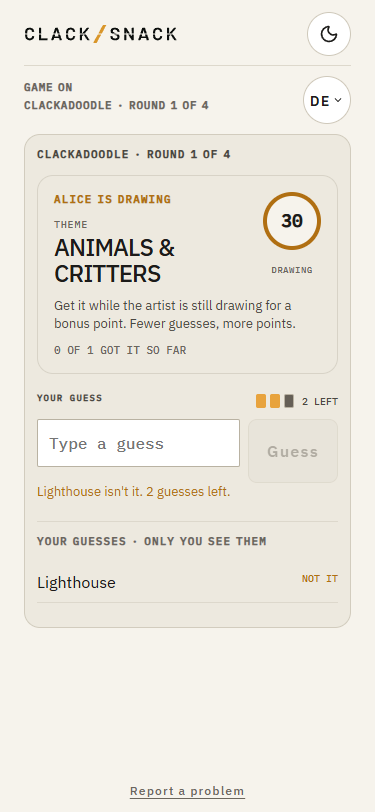The height and width of the screenshot is (812, 375).
Task: Click the Clackadoodle Round 1 of 4 card header
Action: click(x=134, y=154)
